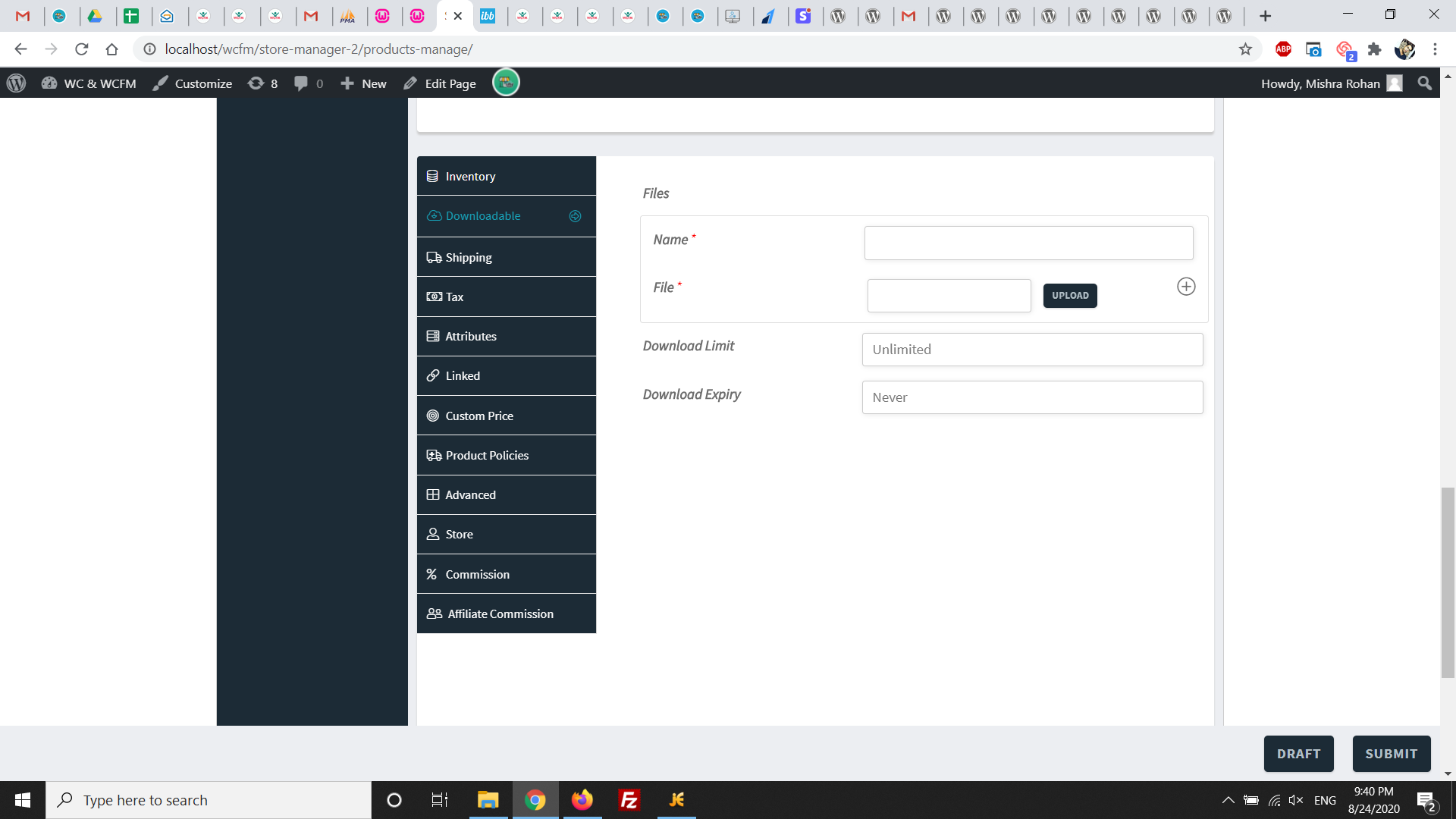Open the Windows Start menu

(x=23, y=800)
